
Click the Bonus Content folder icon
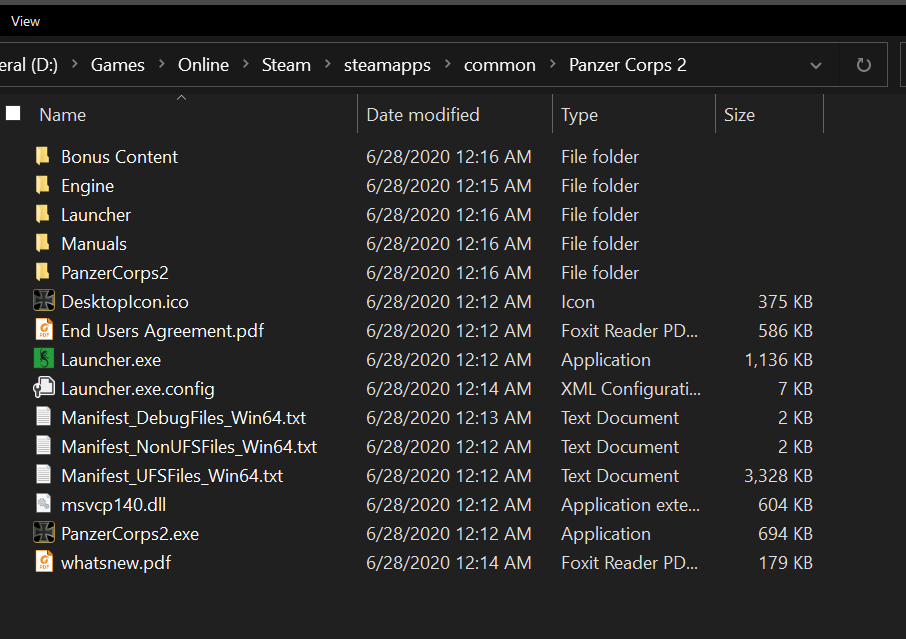click(x=43, y=156)
